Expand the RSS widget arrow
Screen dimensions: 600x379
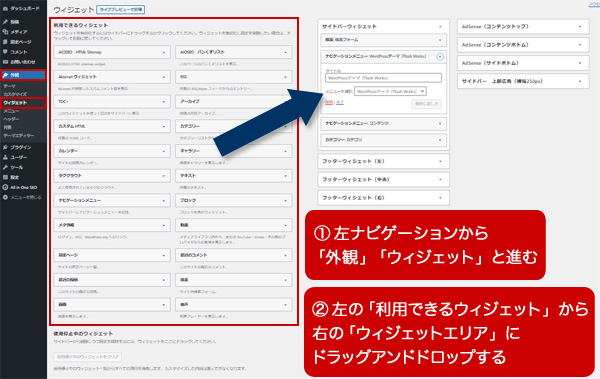point(285,77)
